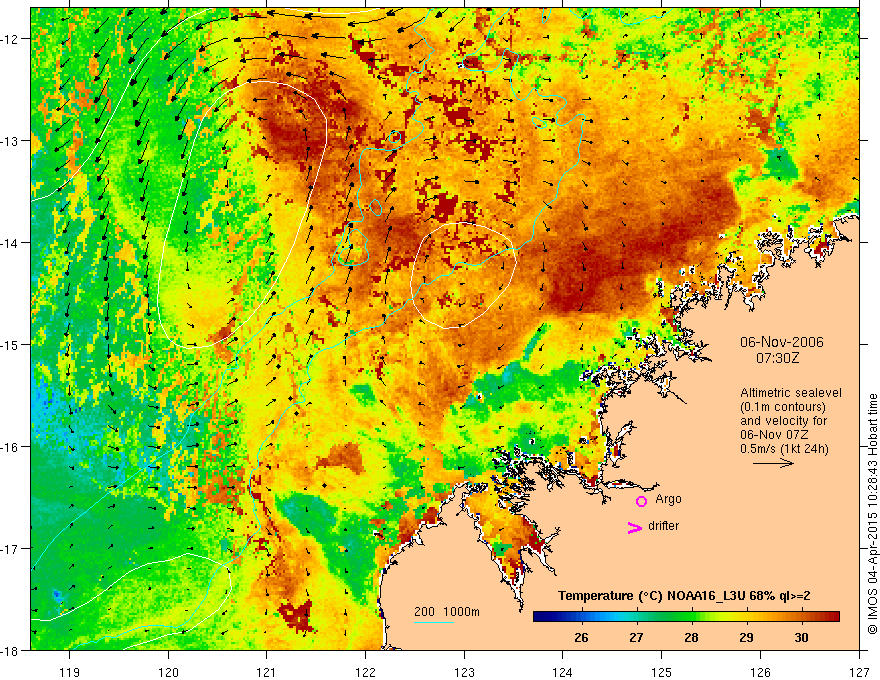The width and height of the screenshot is (880, 680).
Task: Click the colorbar tick label 28
Action: [691, 637]
